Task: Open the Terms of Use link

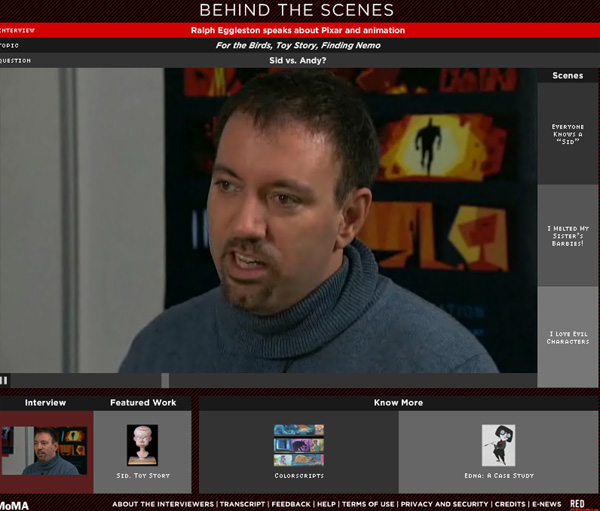Action: [x=368, y=504]
